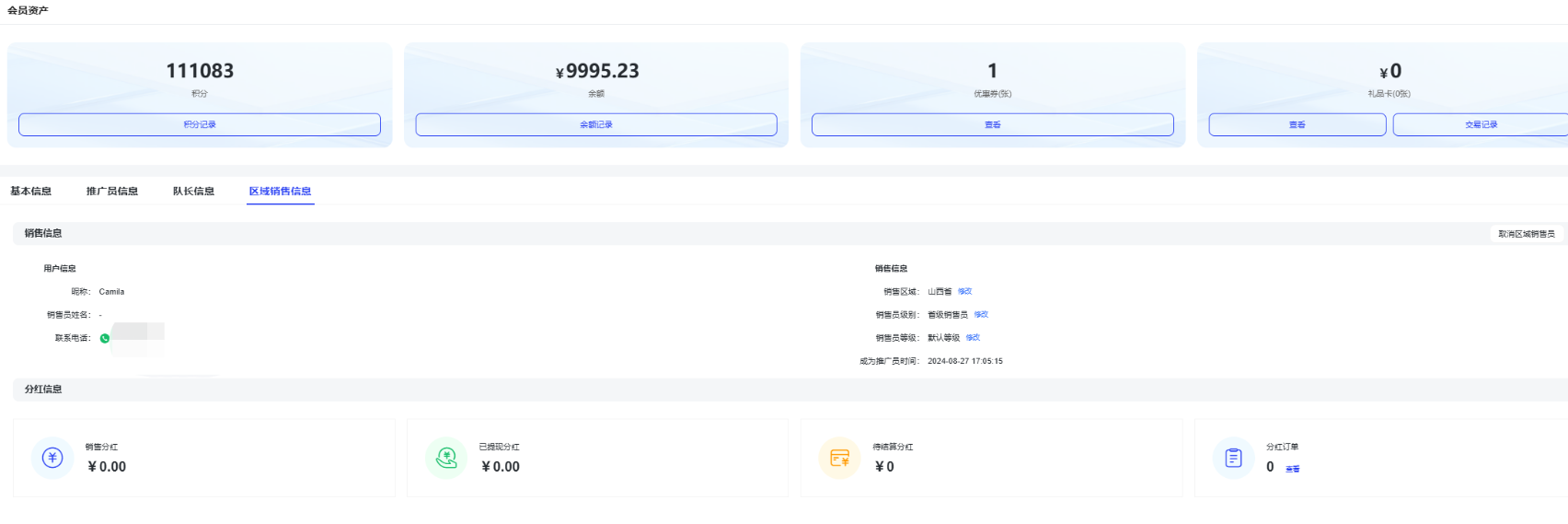
Task: Click the 销售分红 yen coin icon
Action: [x=52, y=458]
